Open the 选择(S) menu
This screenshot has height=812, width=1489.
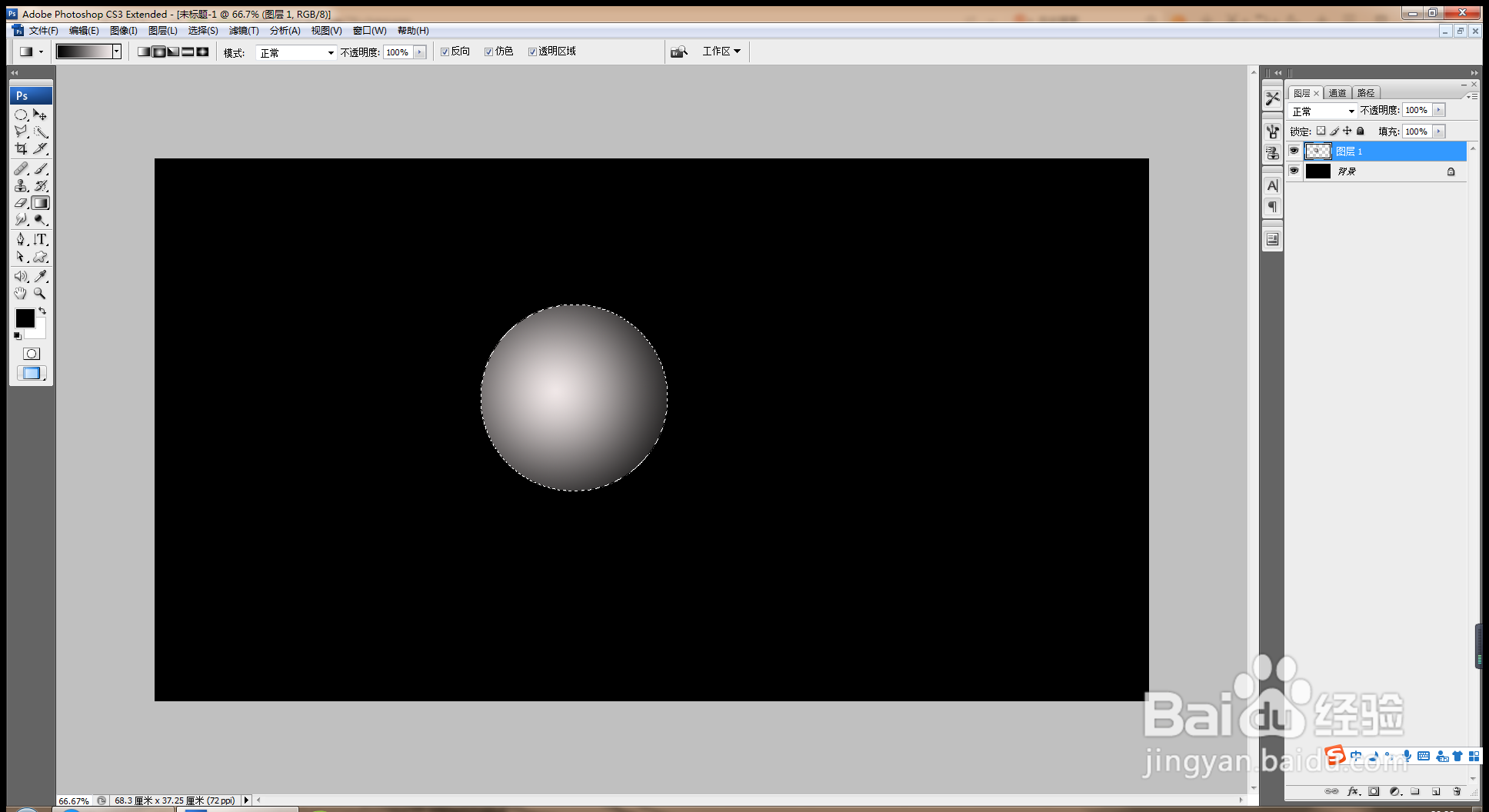tap(203, 31)
